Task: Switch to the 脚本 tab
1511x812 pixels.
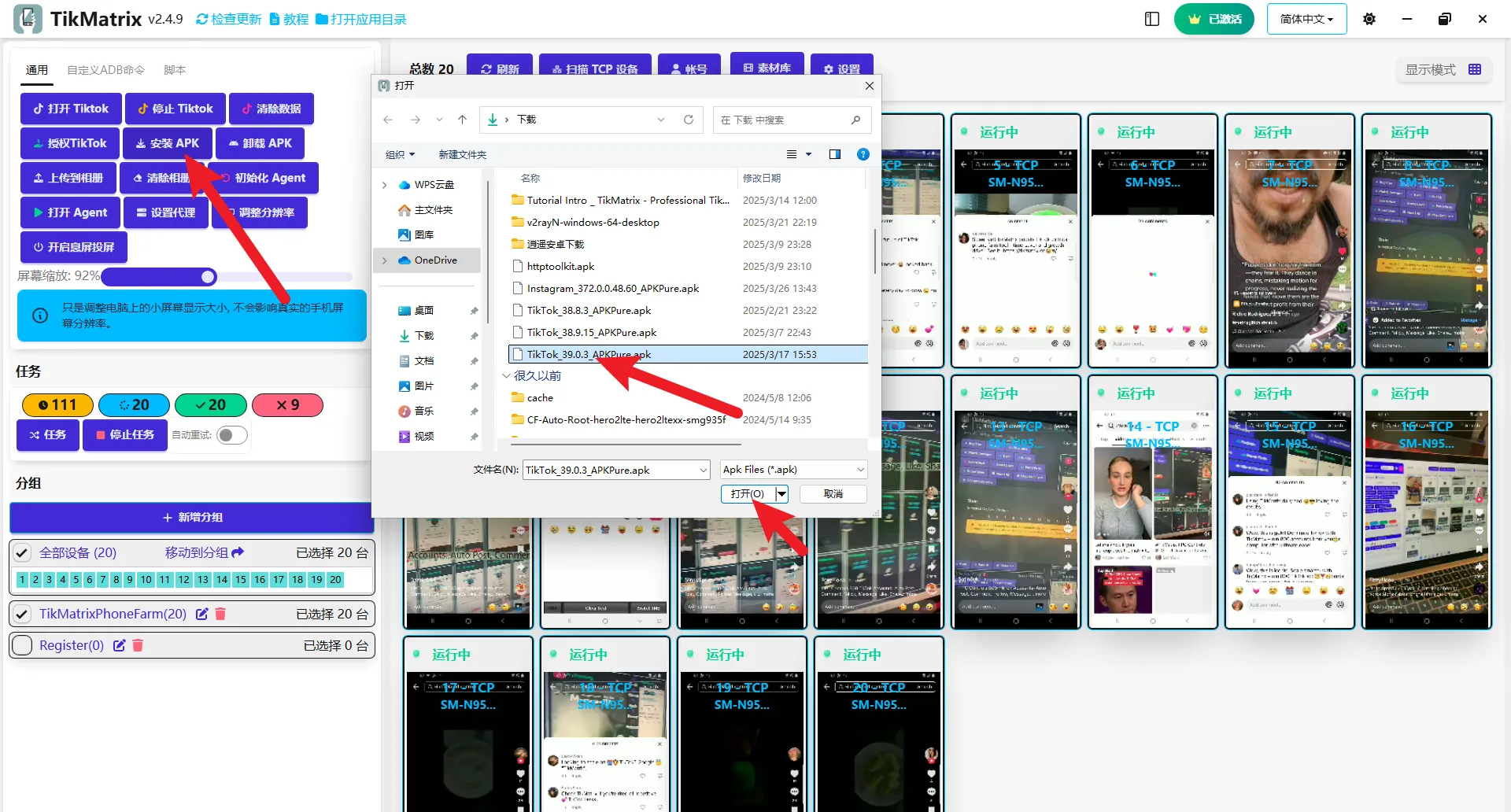Action: point(175,69)
